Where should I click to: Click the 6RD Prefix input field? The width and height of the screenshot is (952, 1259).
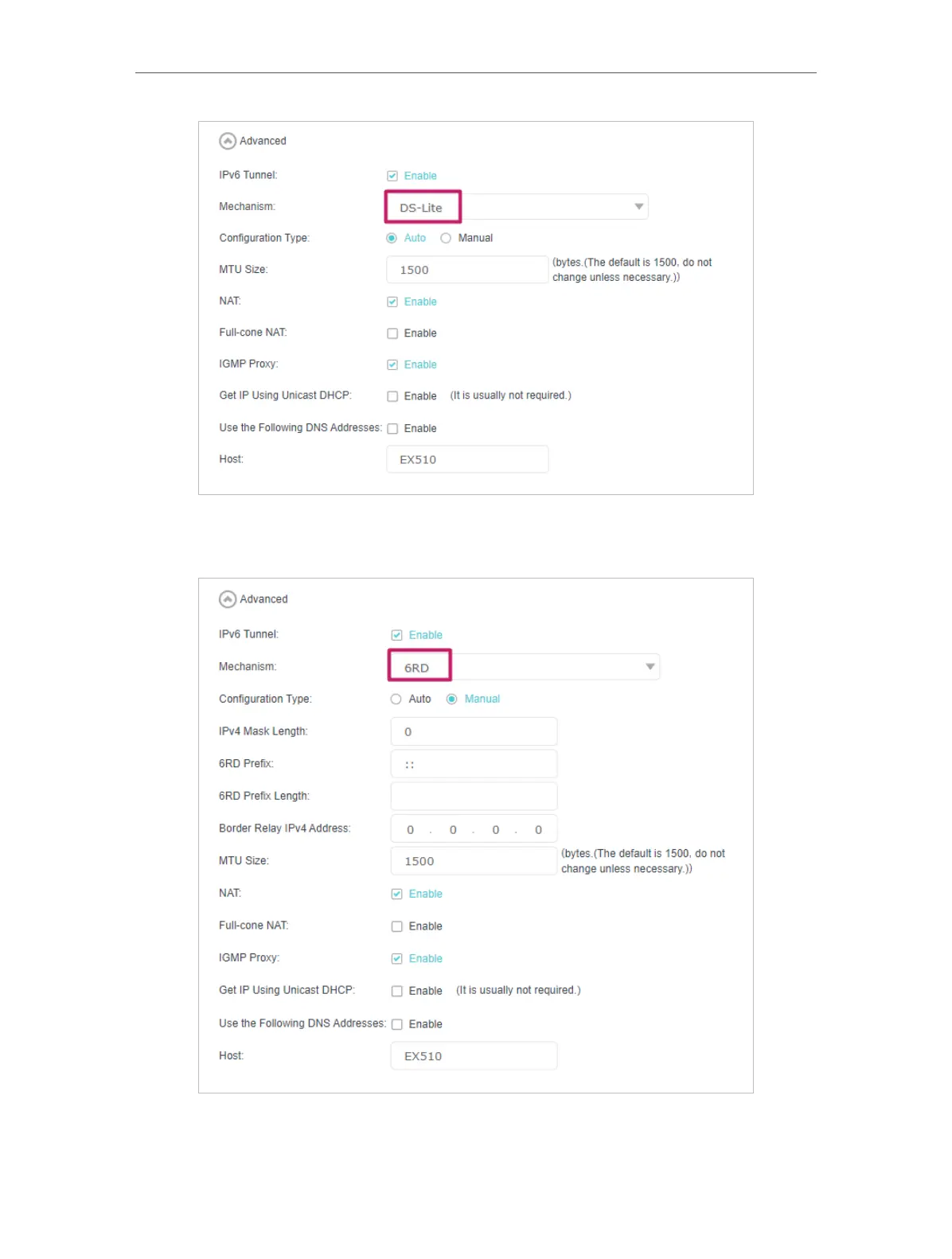click(474, 764)
